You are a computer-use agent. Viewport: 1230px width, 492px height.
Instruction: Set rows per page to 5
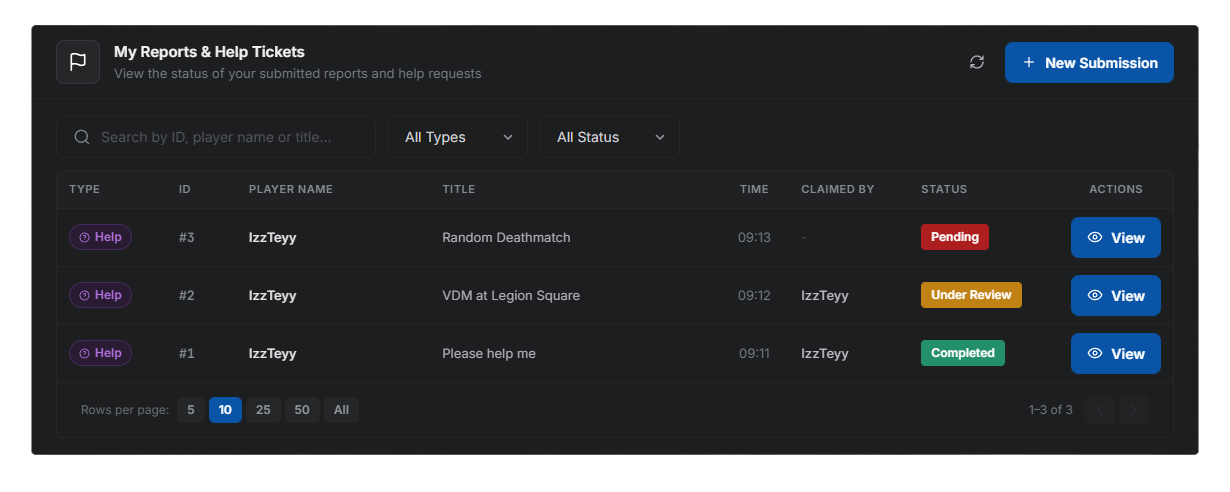(191, 410)
